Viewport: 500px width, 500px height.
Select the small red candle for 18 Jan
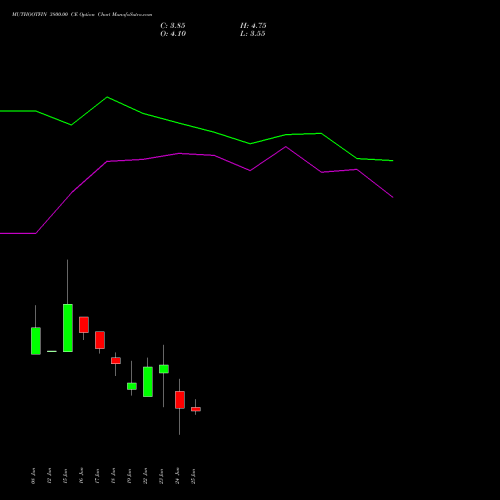point(116,361)
